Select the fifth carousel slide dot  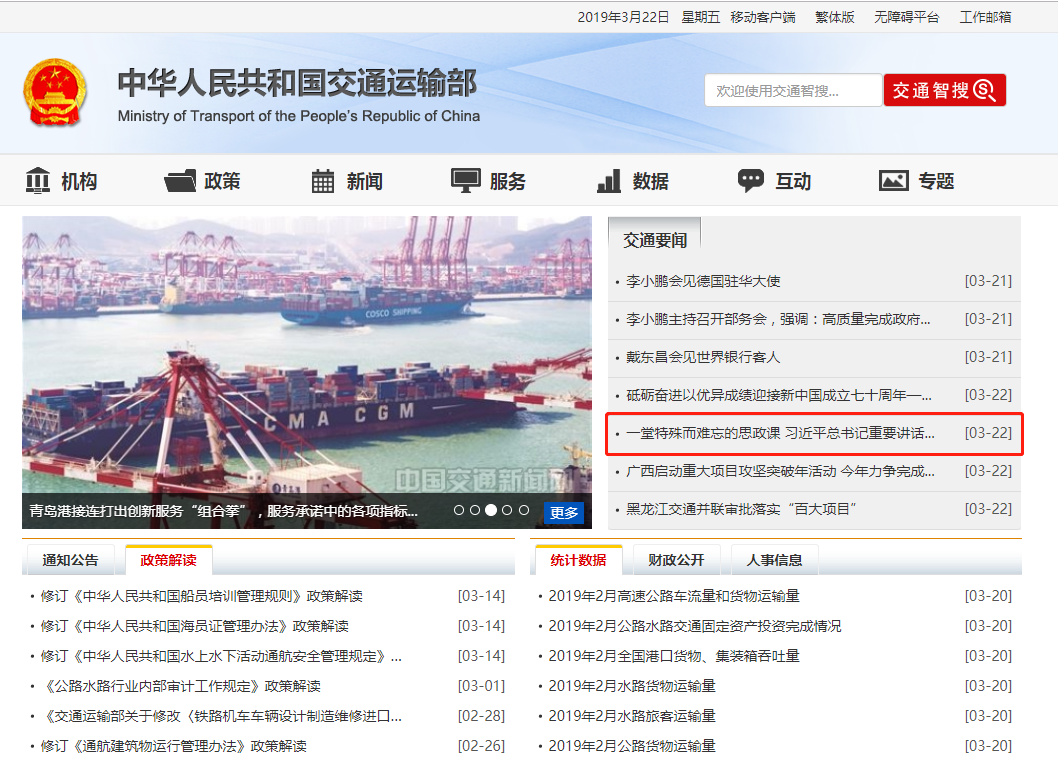point(523,510)
